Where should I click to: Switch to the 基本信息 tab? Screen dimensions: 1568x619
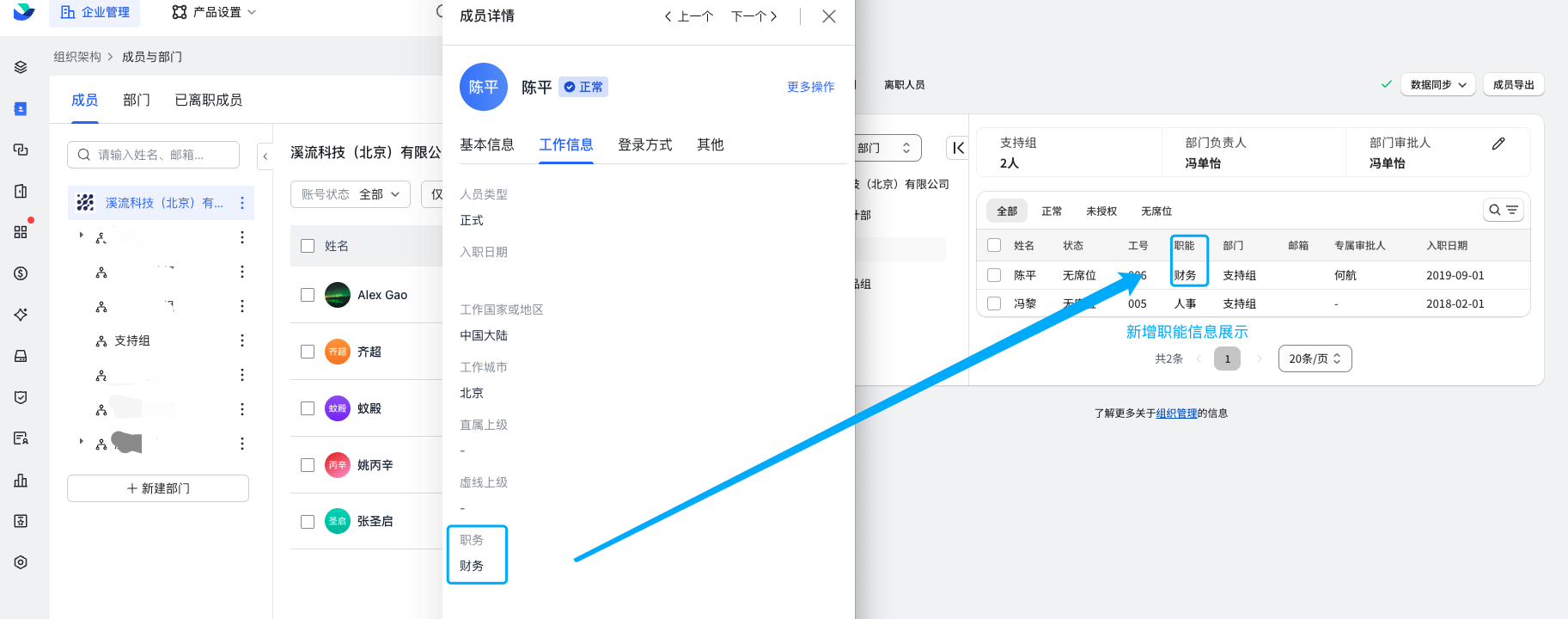tap(487, 144)
